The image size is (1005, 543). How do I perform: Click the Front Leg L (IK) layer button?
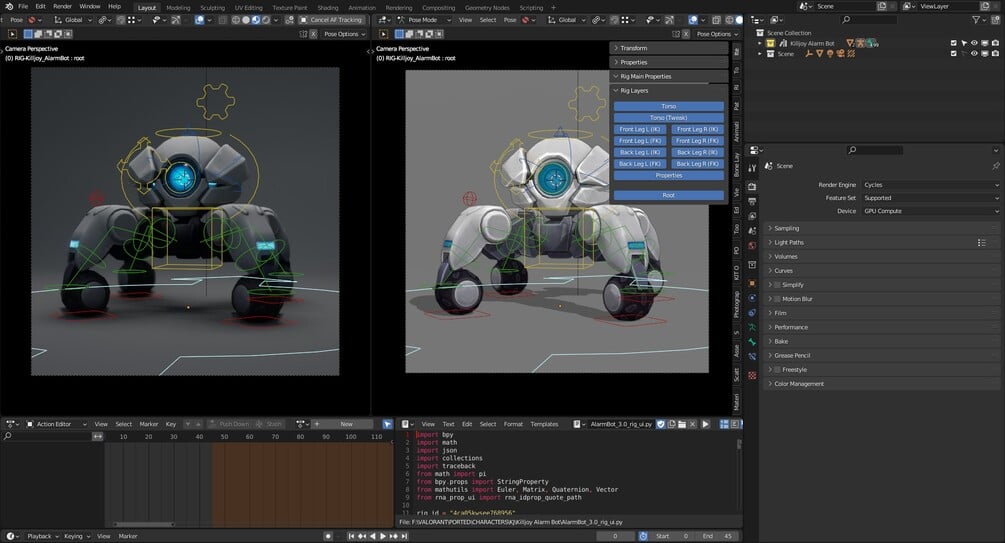(x=640, y=129)
